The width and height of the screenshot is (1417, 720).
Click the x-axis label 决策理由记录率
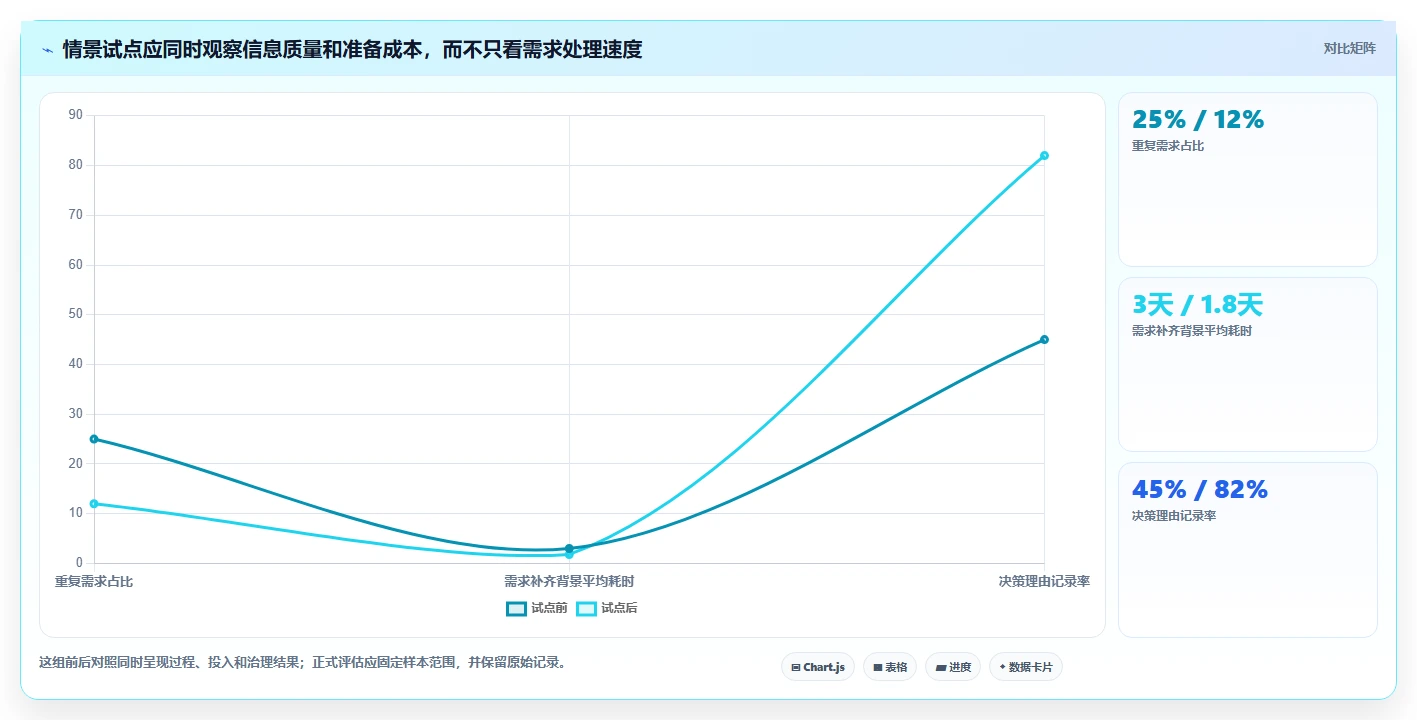click(1044, 581)
